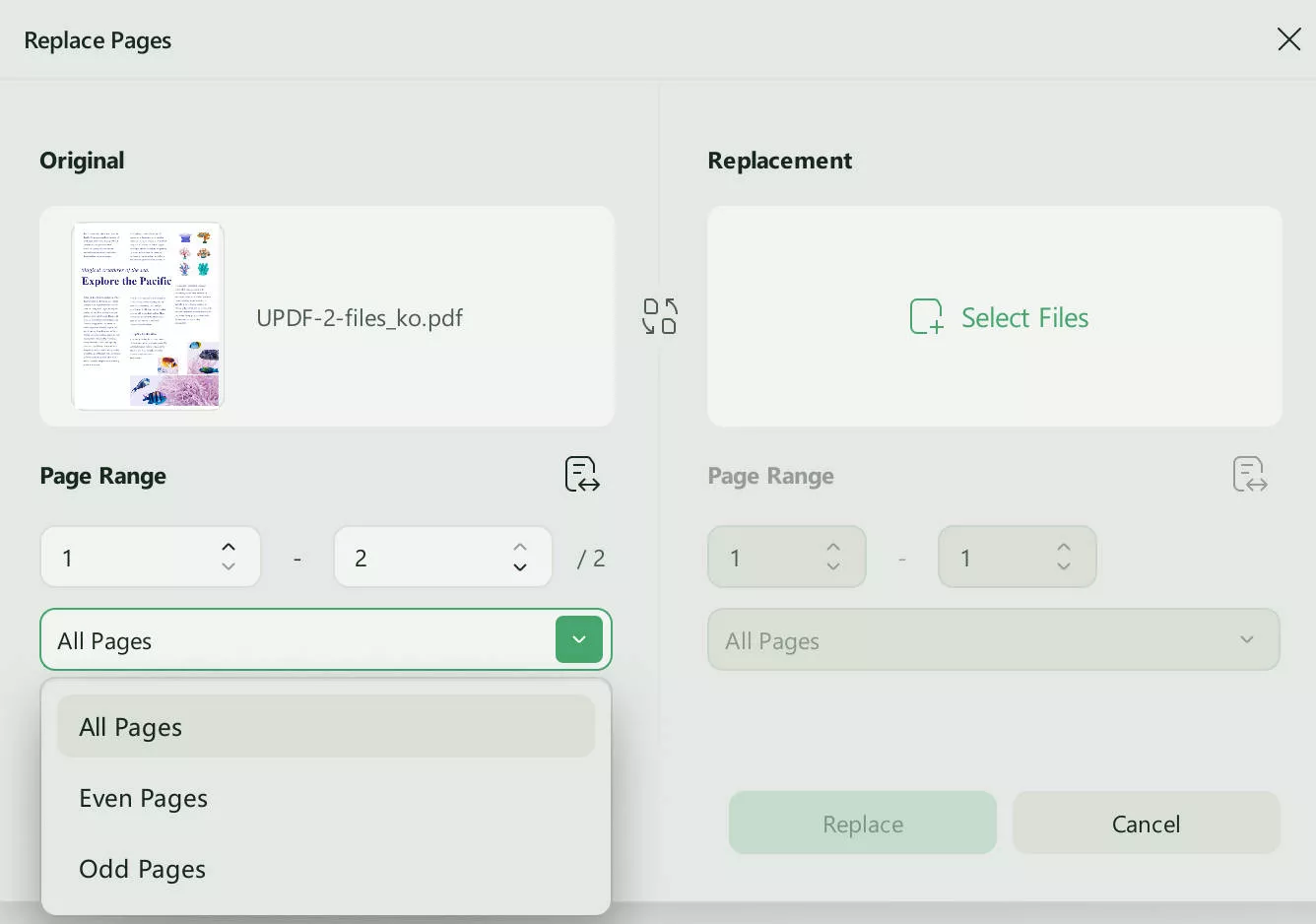Image resolution: width=1316 pixels, height=924 pixels.
Task: Click the page range list icon beside Original Page Range
Action: point(580,474)
